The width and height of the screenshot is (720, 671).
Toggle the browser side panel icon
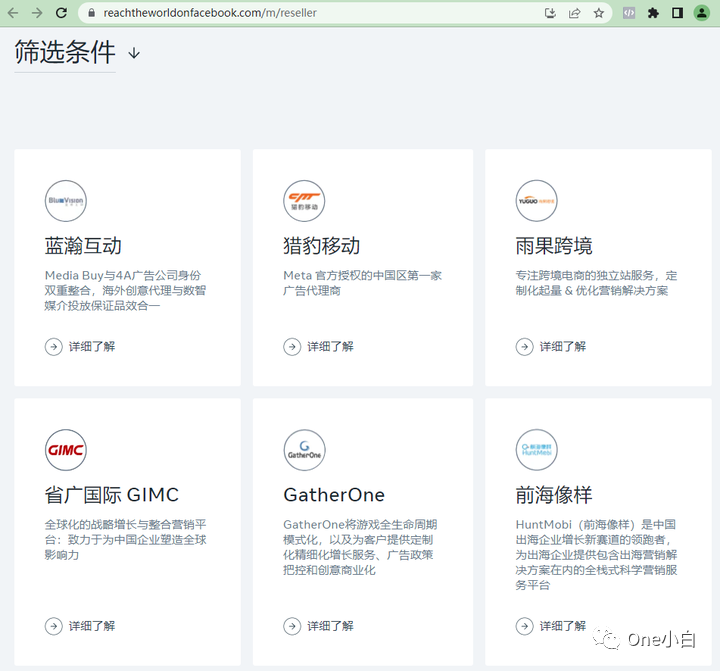coord(677,13)
